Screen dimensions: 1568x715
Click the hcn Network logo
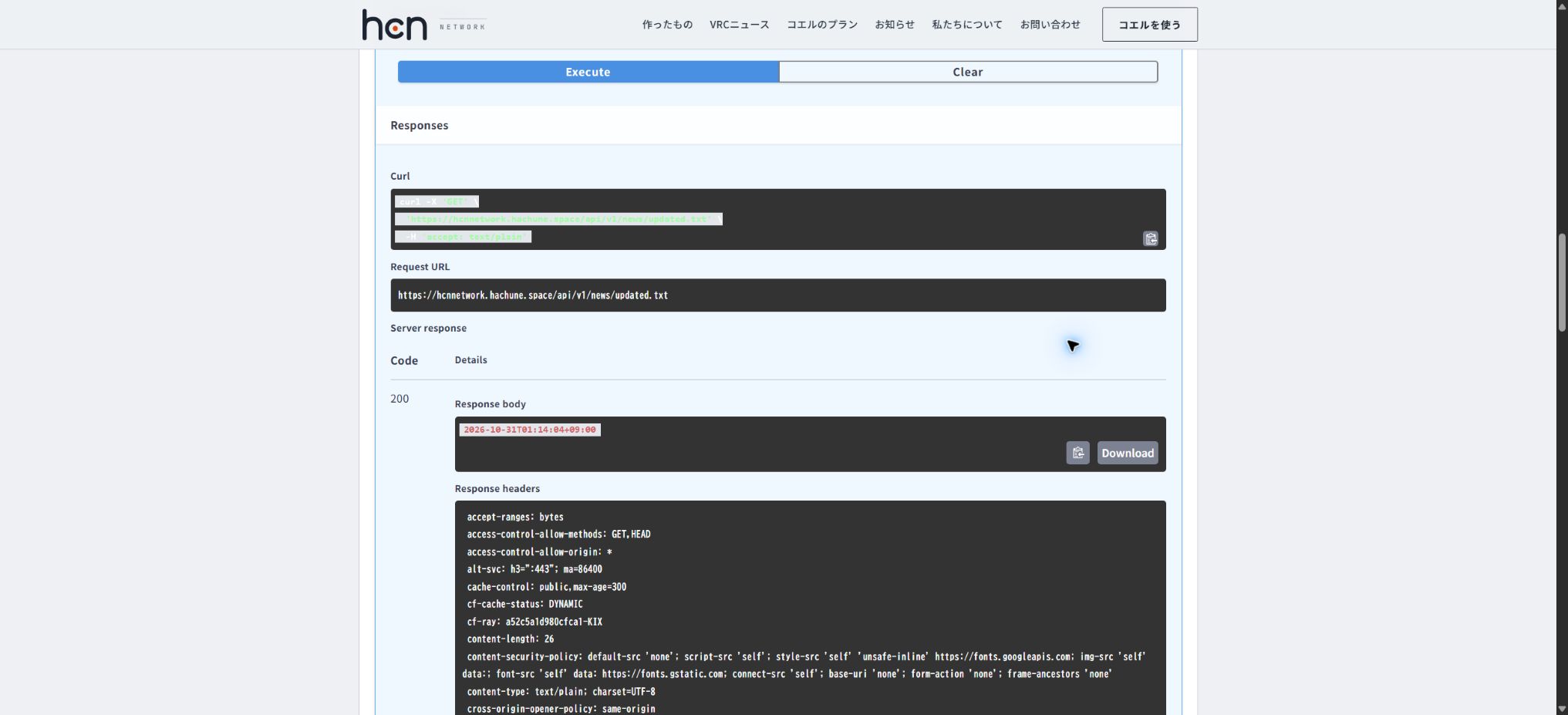[424, 25]
